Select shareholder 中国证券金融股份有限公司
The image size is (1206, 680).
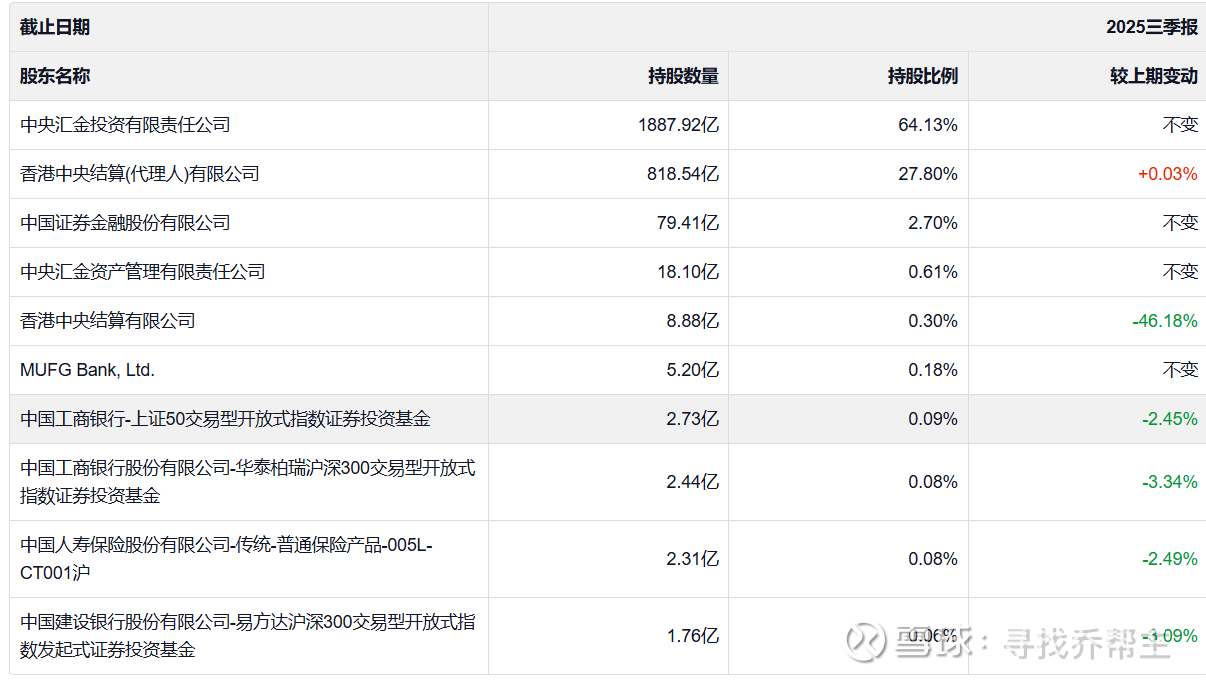pyautogui.click(x=125, y=223)
